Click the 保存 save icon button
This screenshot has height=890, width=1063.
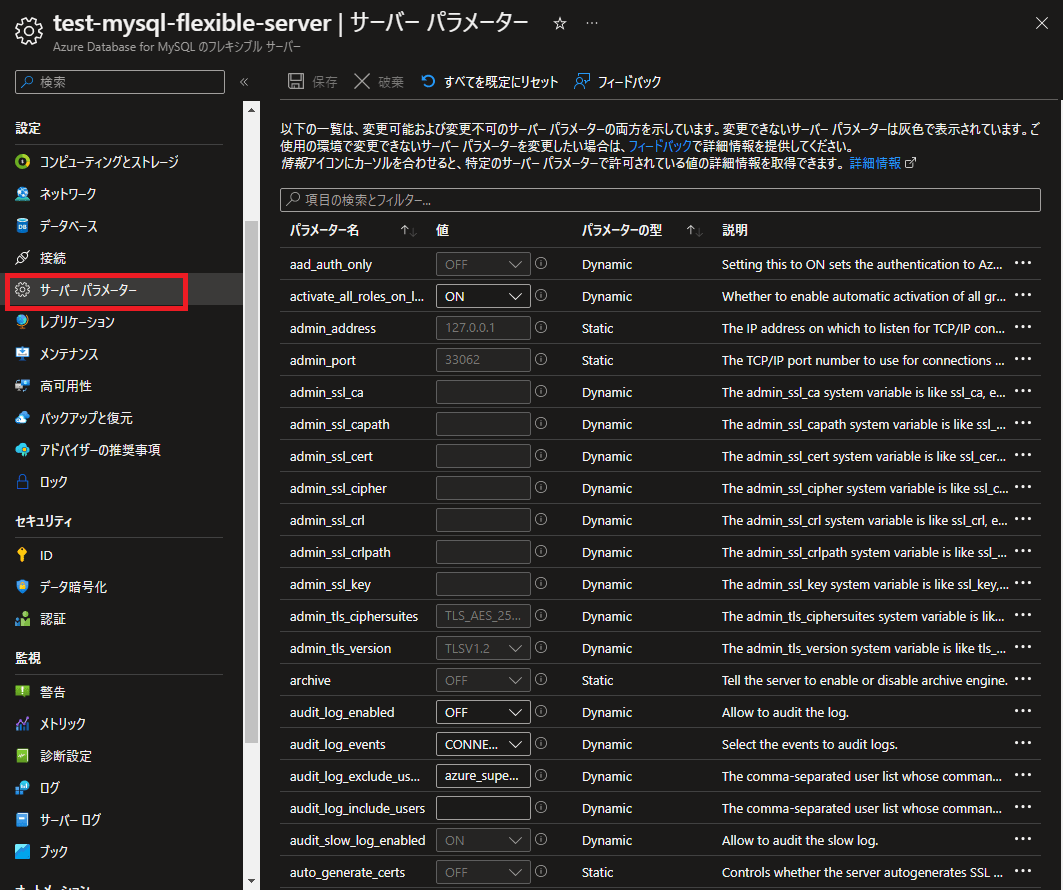coord(313,82)
